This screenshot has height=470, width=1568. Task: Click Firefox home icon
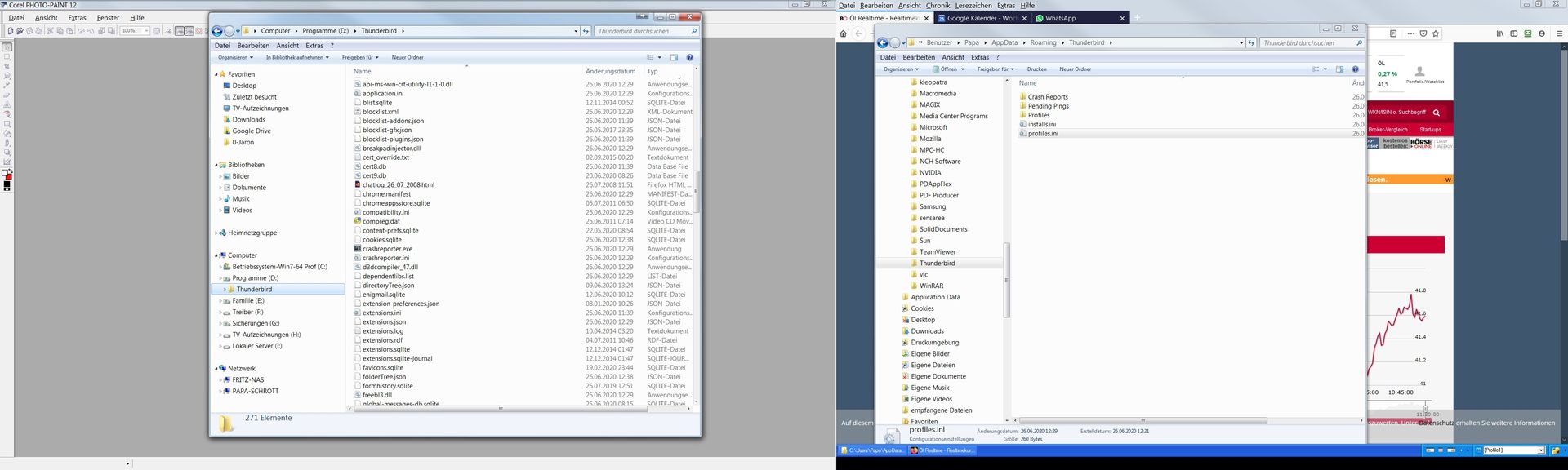(844, 33)
